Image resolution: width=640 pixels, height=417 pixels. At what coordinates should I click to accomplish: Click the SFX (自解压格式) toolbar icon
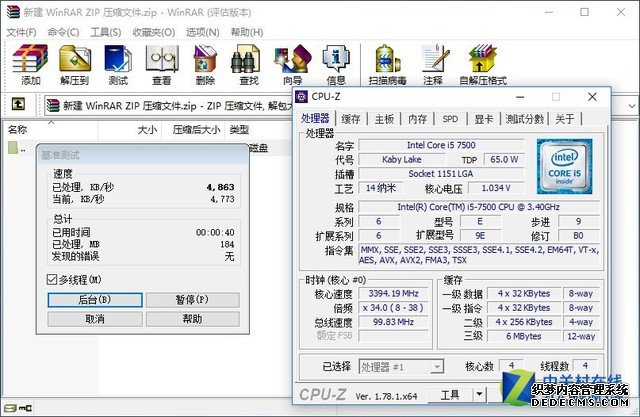pyautogui.click(x=483, y=65)
